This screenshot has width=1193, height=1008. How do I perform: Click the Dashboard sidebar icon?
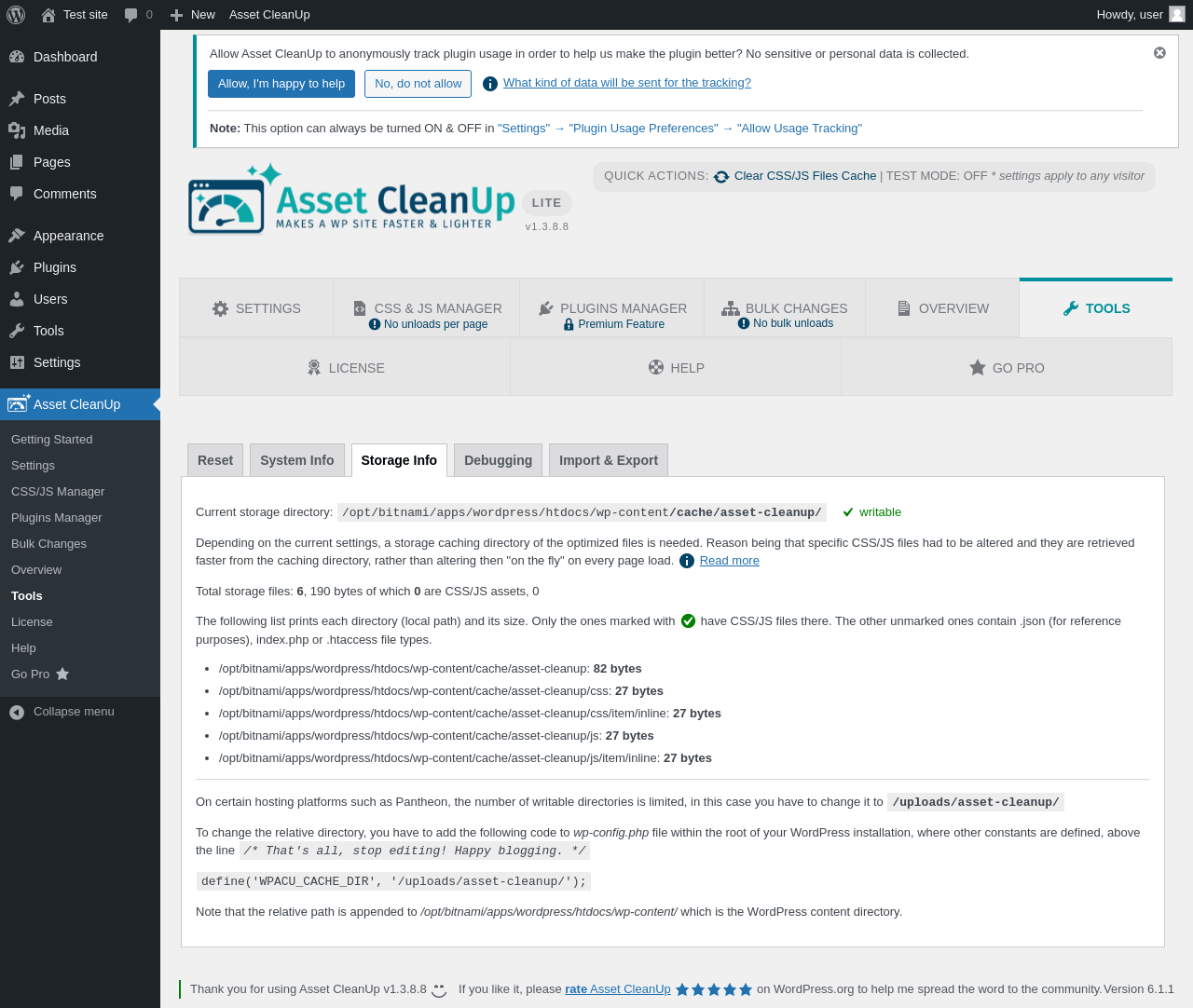(x=17, y=57)
